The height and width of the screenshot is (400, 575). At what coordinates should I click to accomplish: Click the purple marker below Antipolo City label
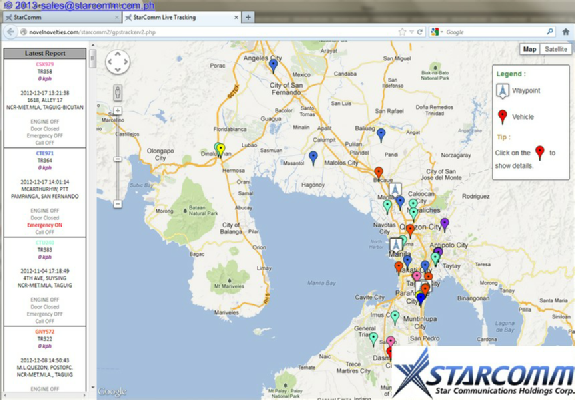[438, 252]
